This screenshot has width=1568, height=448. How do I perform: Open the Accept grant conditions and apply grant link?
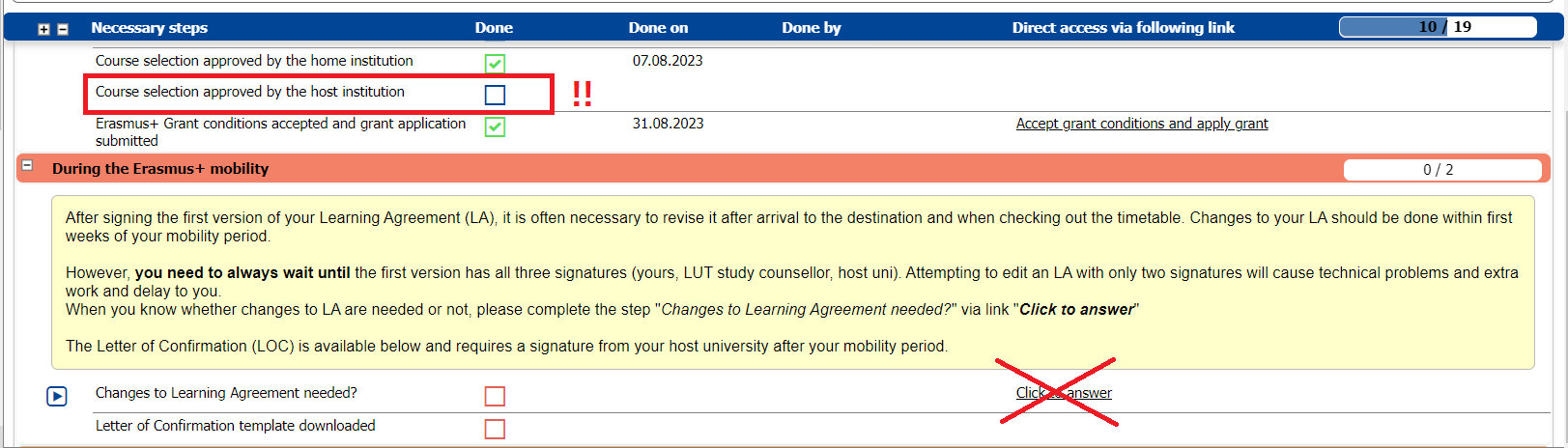tap(1141, 124)
